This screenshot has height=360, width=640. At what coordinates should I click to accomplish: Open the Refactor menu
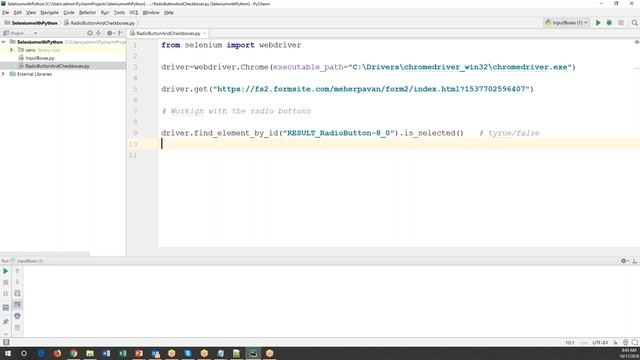point(87,13)
